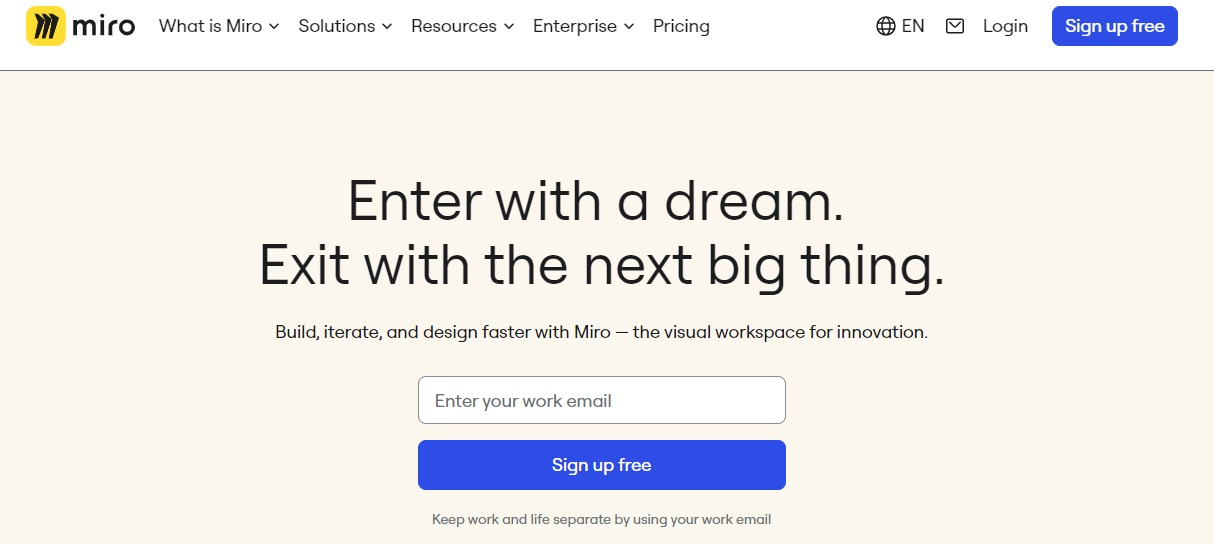
Task: Click the 'Keep work and life separate' note
Action: (x=601, y=519)
